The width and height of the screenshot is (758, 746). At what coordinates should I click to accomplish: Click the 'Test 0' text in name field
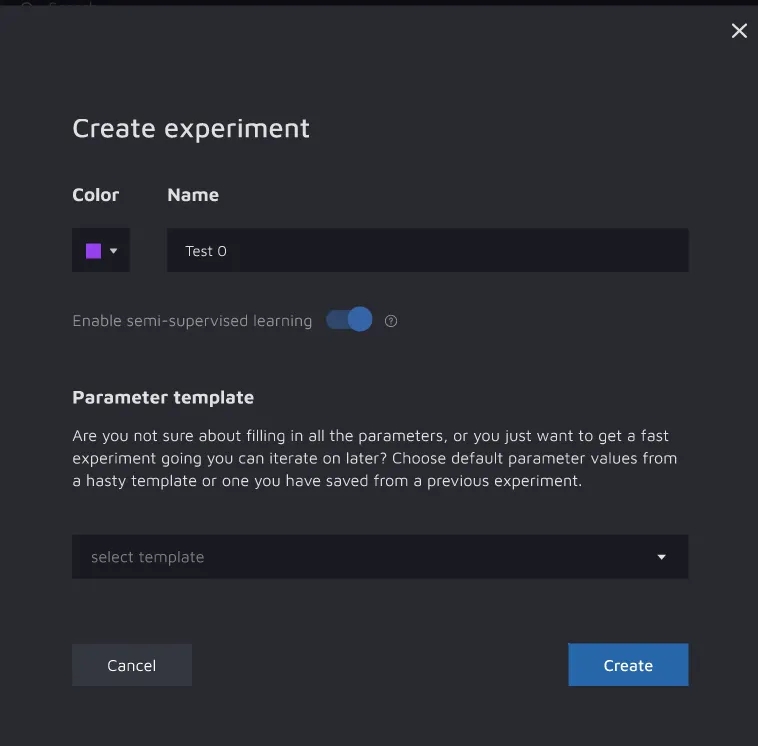point(206,251)
